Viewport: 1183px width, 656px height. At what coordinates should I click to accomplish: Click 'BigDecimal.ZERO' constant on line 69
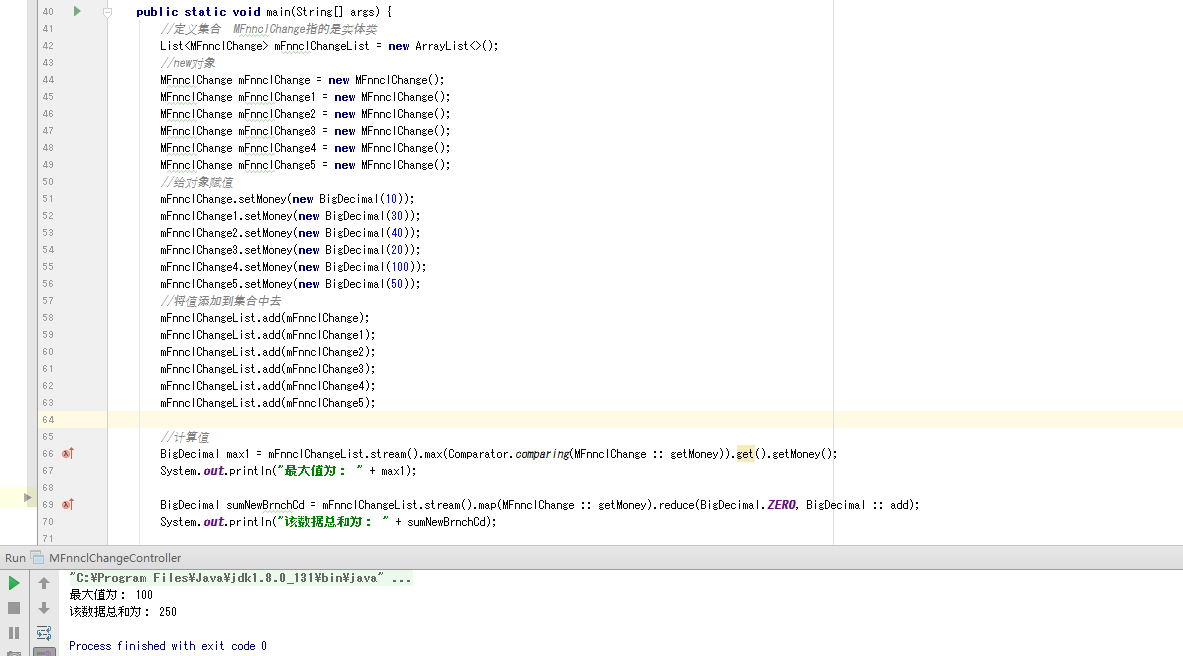747,505
